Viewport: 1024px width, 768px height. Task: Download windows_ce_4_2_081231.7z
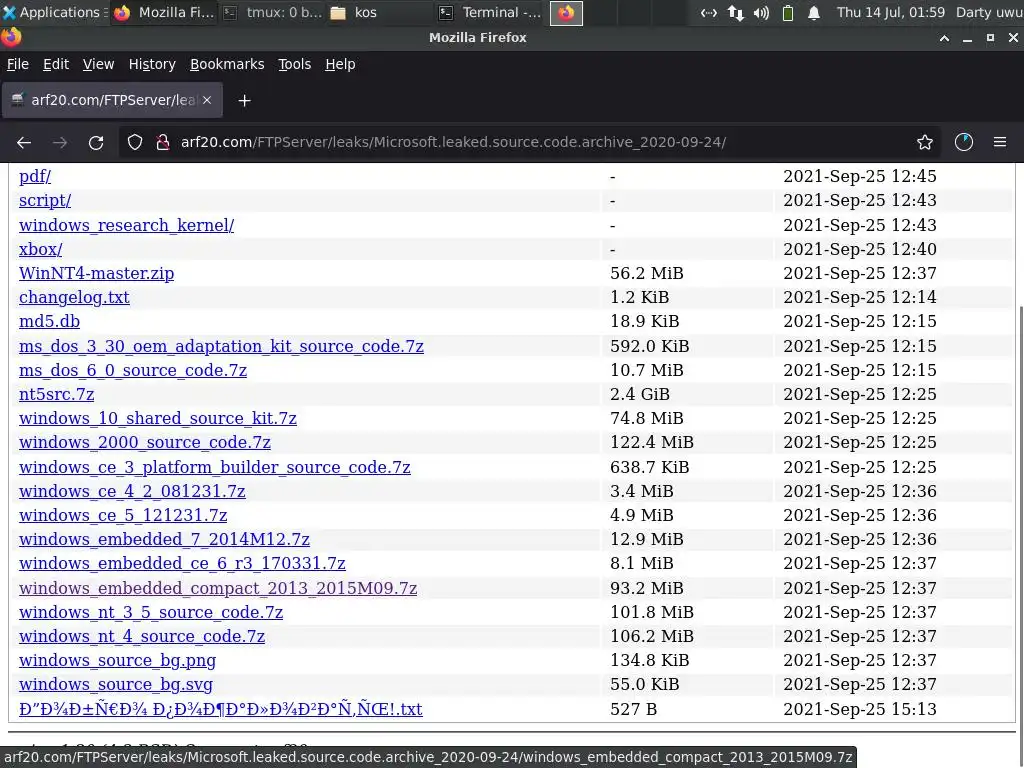(x=132, y=491)
